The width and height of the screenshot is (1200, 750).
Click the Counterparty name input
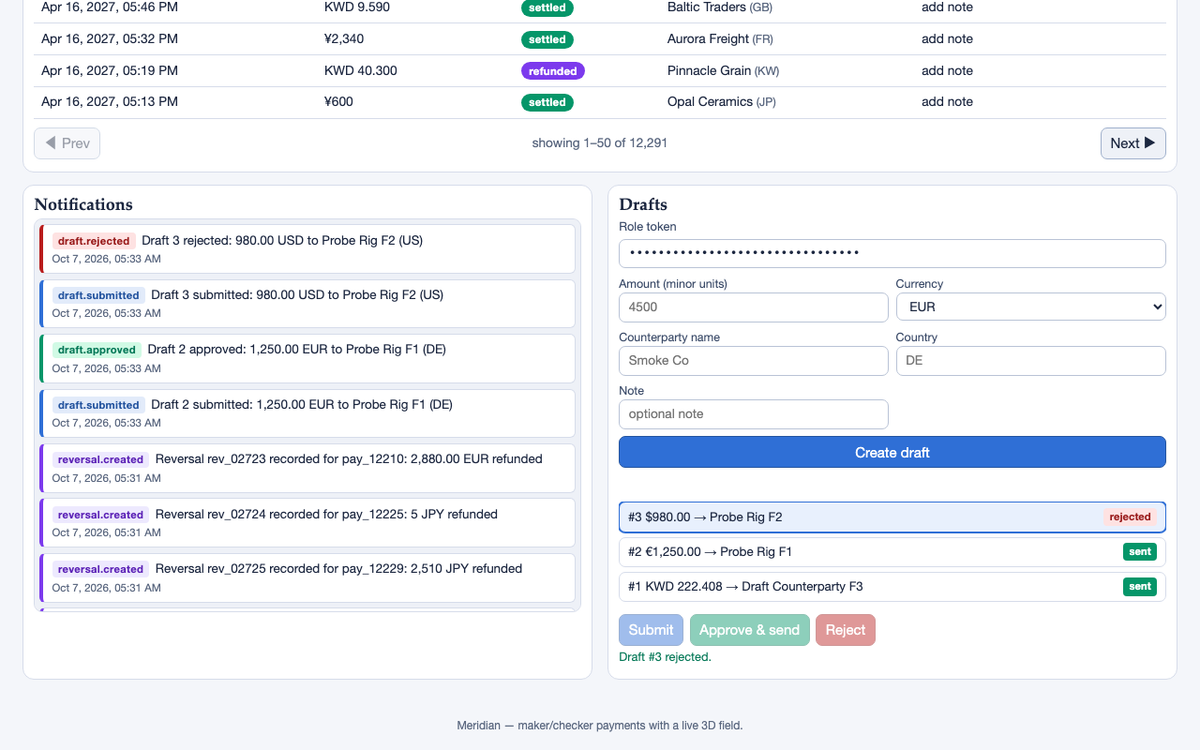pyautogui.click(x=753, y=360)
